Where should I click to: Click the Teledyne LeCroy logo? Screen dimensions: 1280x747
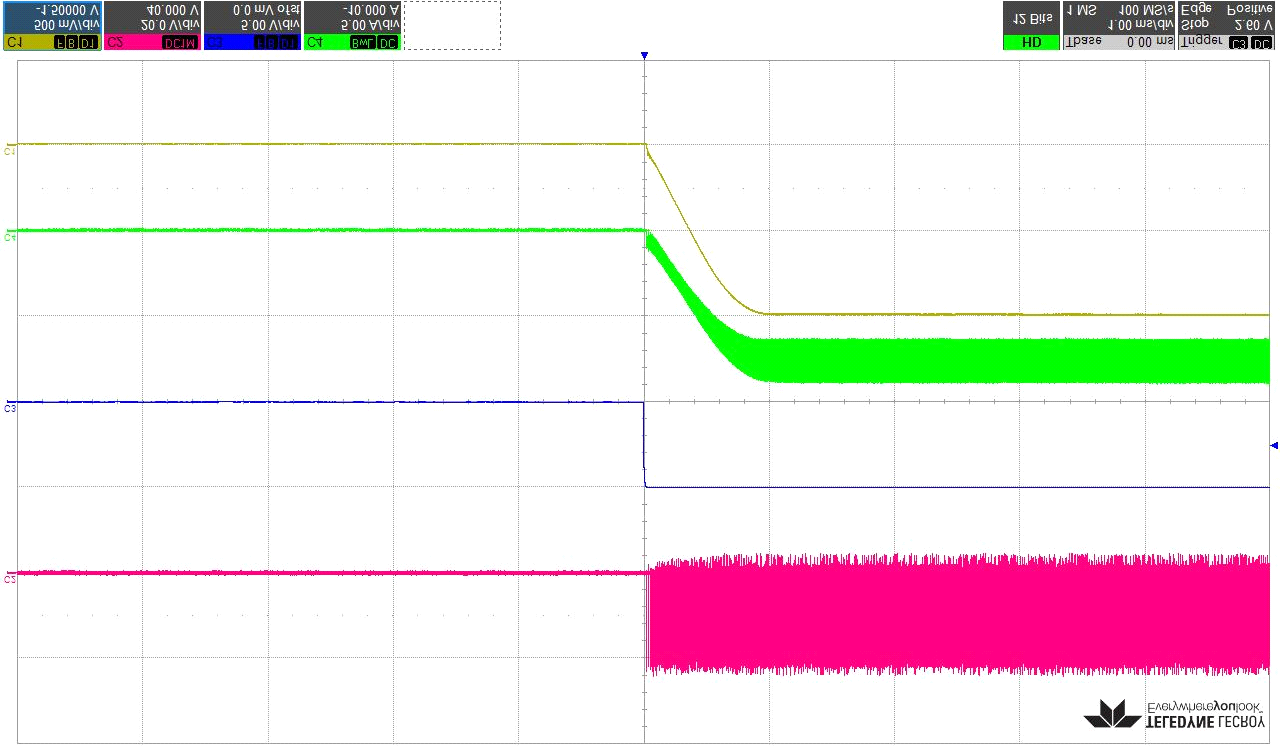(1175, 713)
